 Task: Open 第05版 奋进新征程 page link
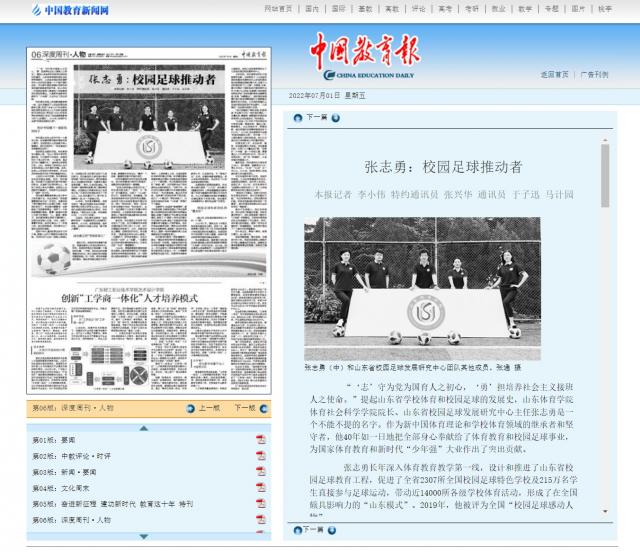[x=112, y=504]
